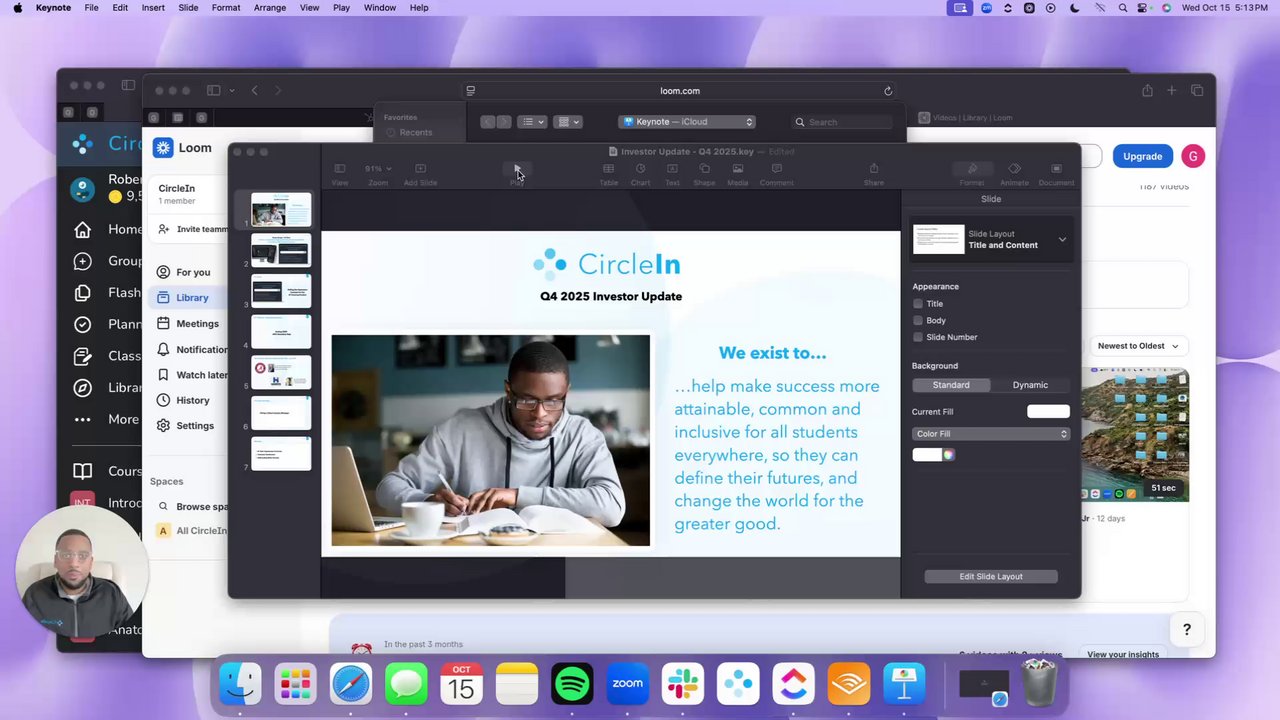The width and height of the screenshot is (1280, 720).
Task: Click the Current Fill color well
Action: (1048, 412)
